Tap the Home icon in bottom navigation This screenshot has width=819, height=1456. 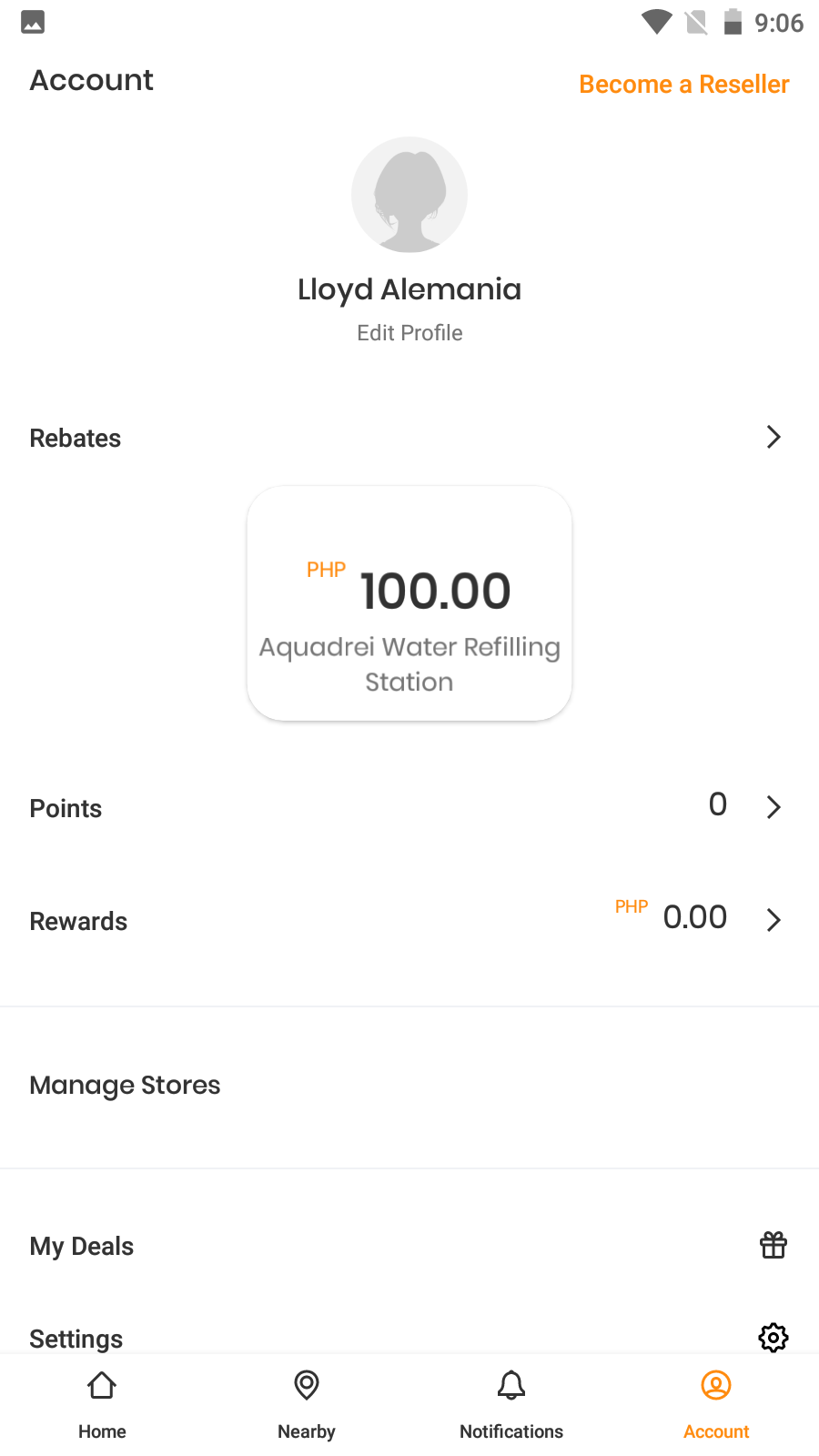pyautogui.click(x=102, y=1386)
